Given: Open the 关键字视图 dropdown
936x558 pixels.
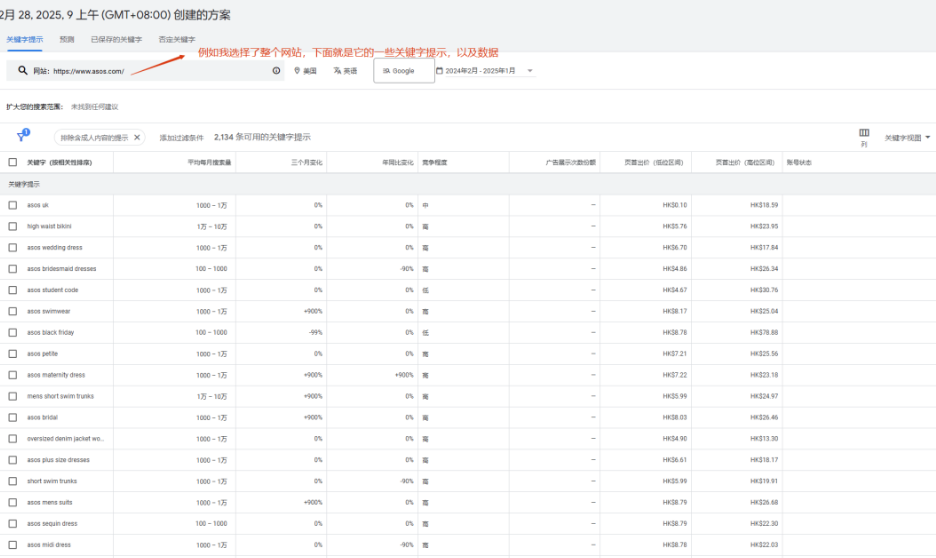Looking at the screenshot, I should pyautogui.click(x=907, y=137).
